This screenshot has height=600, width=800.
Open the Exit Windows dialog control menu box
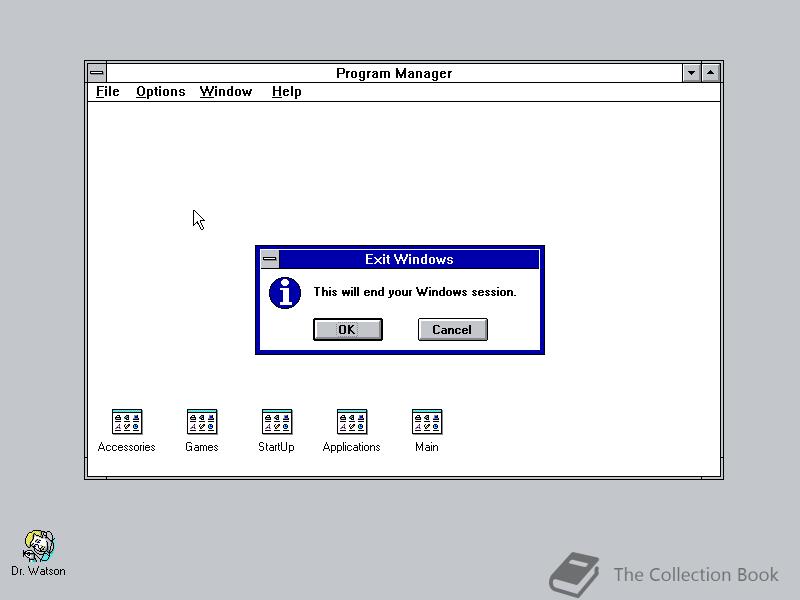point(269,259)
